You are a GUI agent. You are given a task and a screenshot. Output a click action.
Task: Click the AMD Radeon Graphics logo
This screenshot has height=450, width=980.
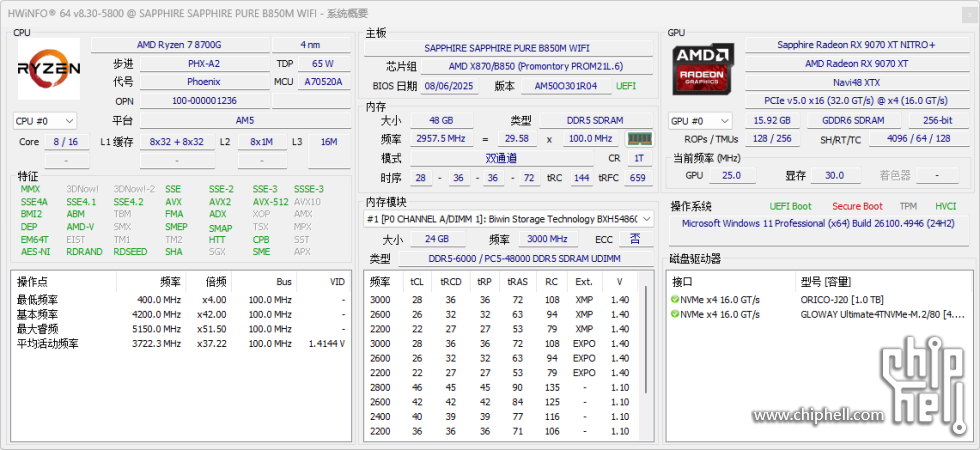(x=704, y=69)
